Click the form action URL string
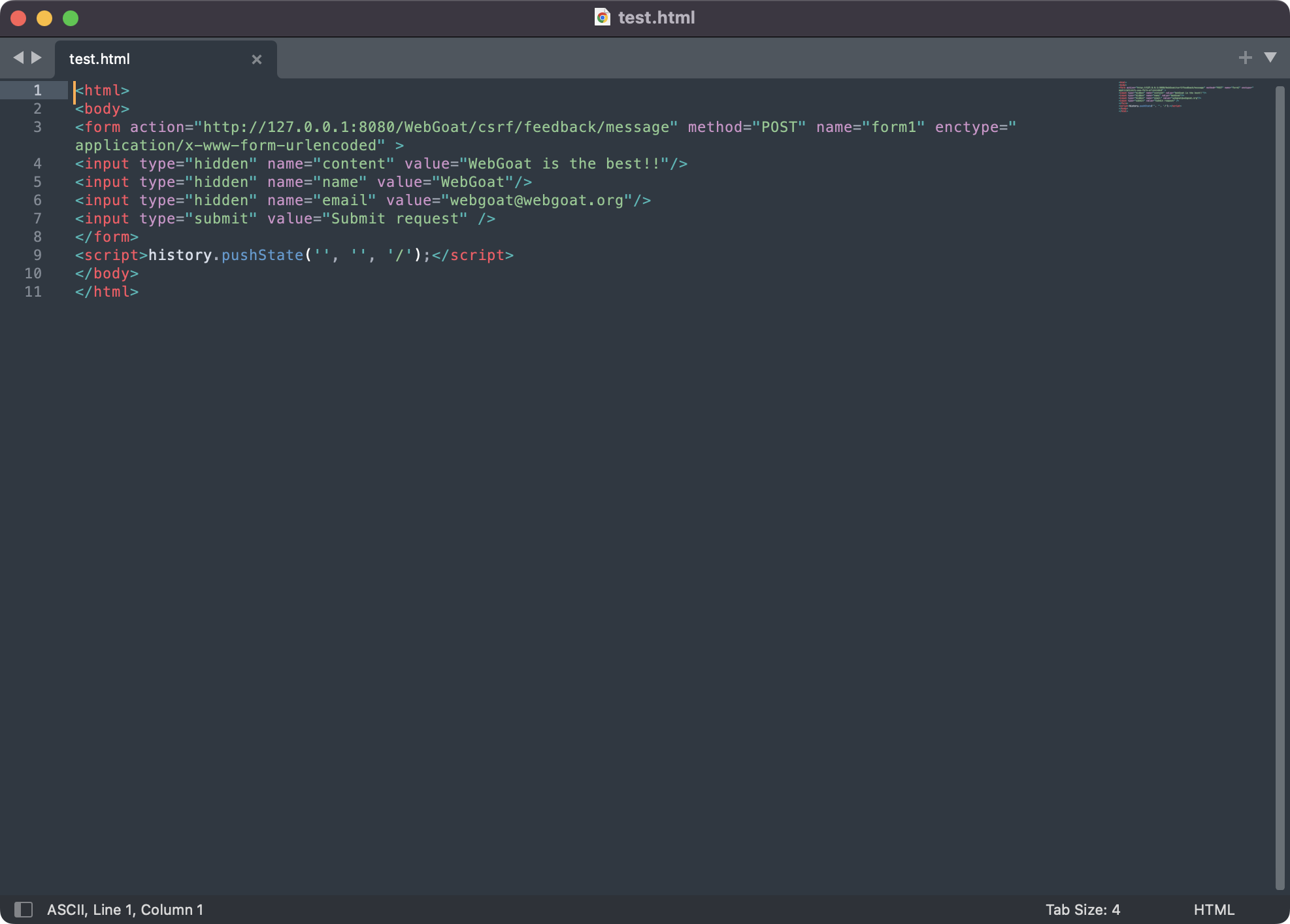1290x924 pixels. click(436, 127)
